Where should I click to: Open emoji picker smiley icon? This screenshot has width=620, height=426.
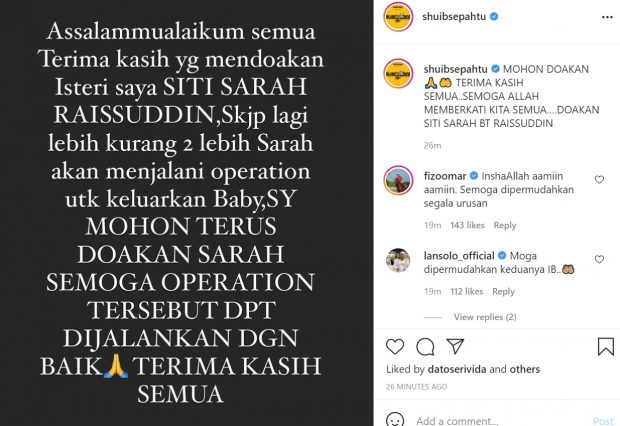pos(395,419)
